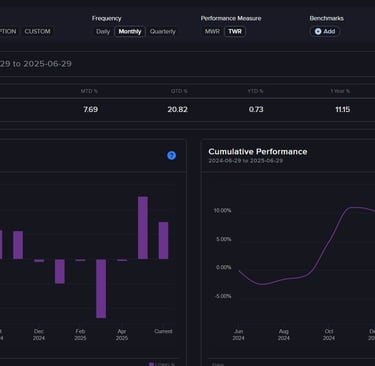This screenshot has height=366, width=375.
Task: Click the MTD % value 7.69
Action: (x=91, y=109)
